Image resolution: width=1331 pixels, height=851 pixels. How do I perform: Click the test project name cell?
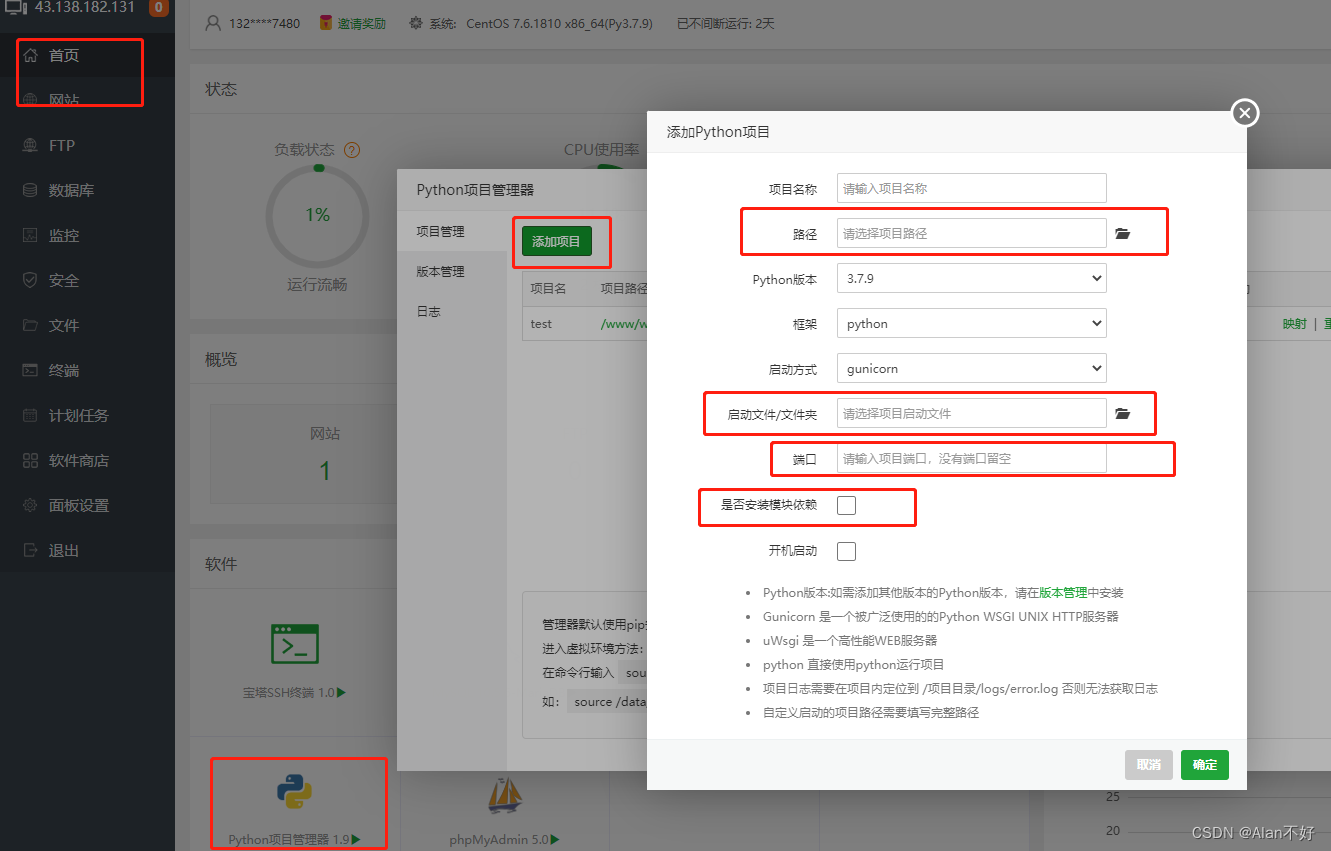point(541,324)
